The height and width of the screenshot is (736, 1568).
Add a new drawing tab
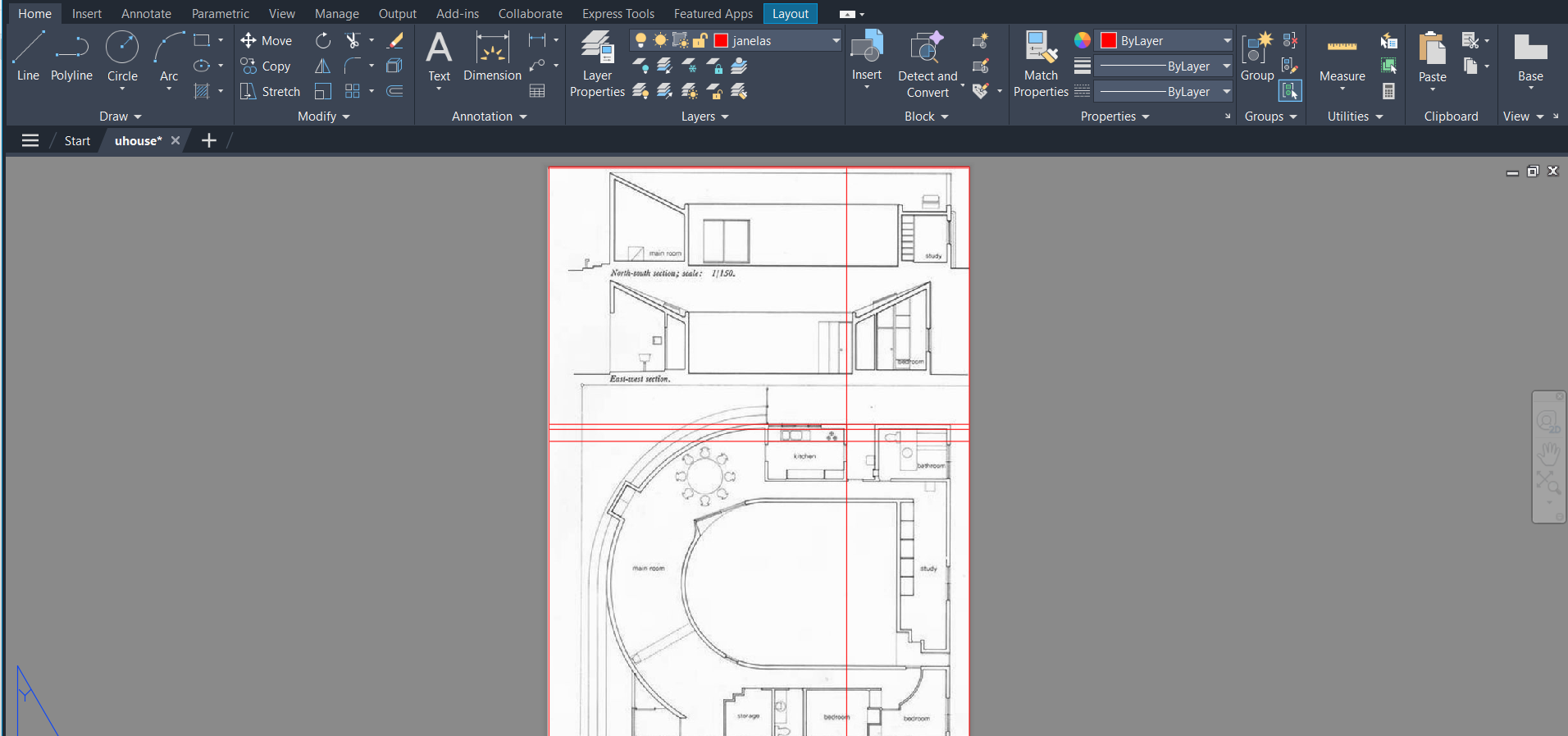coord(209,141)
